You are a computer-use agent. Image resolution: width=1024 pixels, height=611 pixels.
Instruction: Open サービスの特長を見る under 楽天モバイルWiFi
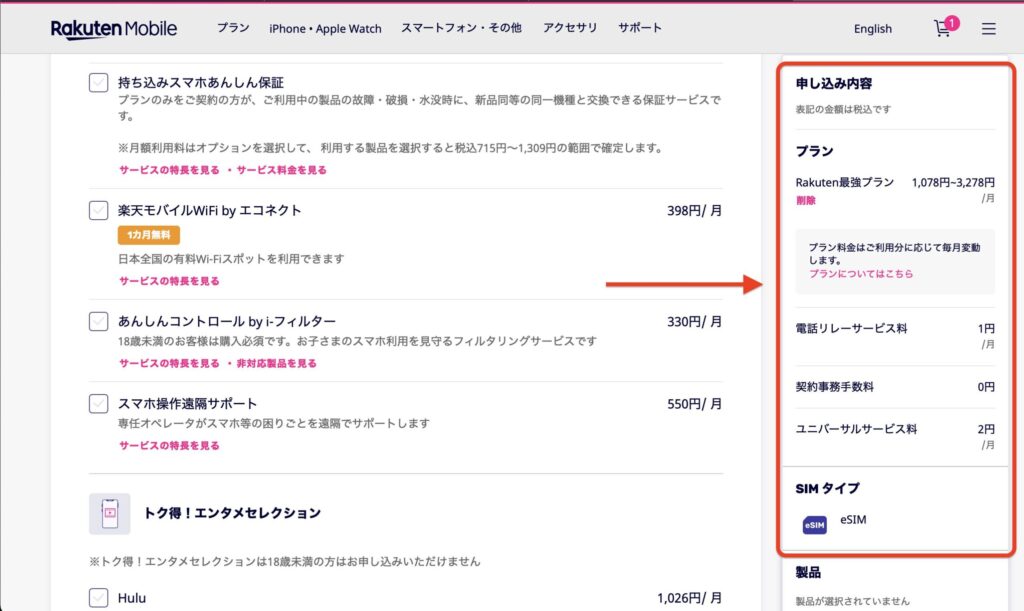click(x=169, y=281)
